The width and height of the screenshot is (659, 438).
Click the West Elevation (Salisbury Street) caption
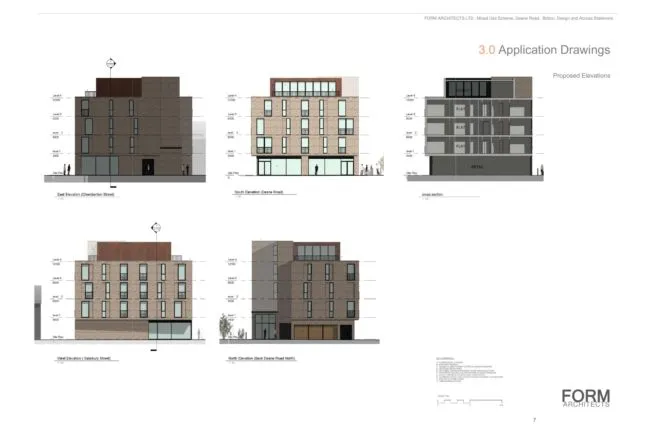84,359
